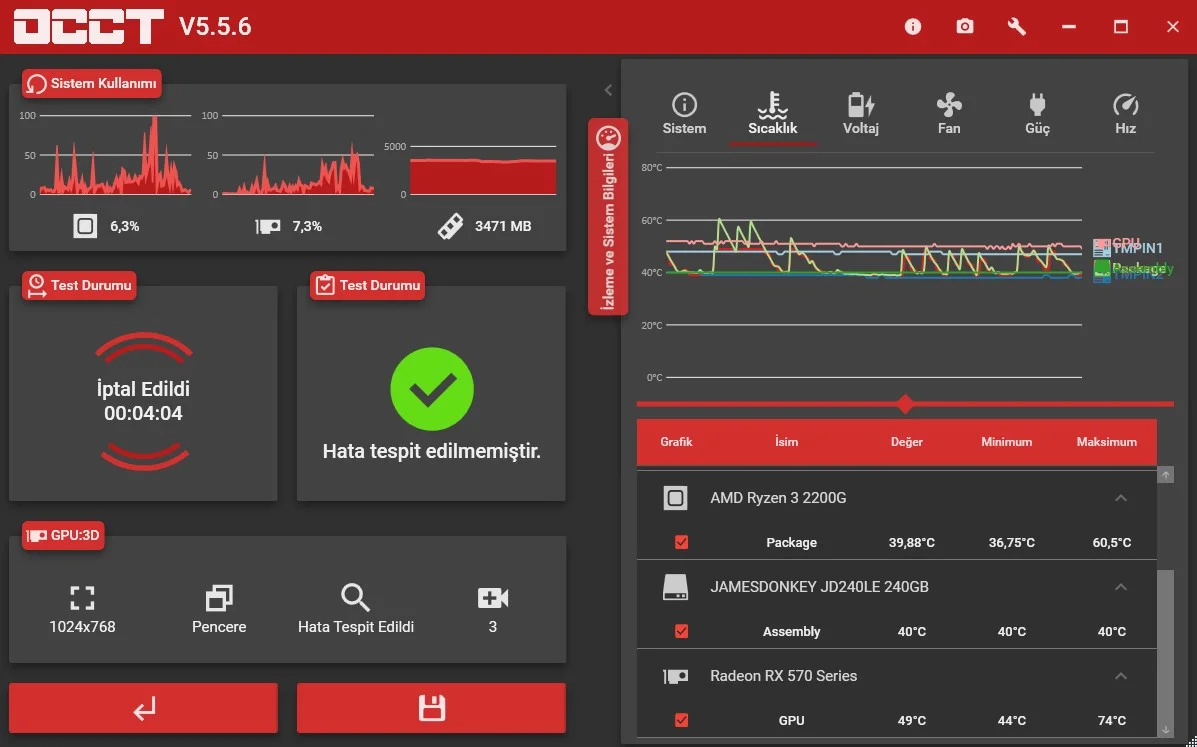Click the Maksimum column header
Viewport: 1197px width, 747px height.
pos(1106,442)
